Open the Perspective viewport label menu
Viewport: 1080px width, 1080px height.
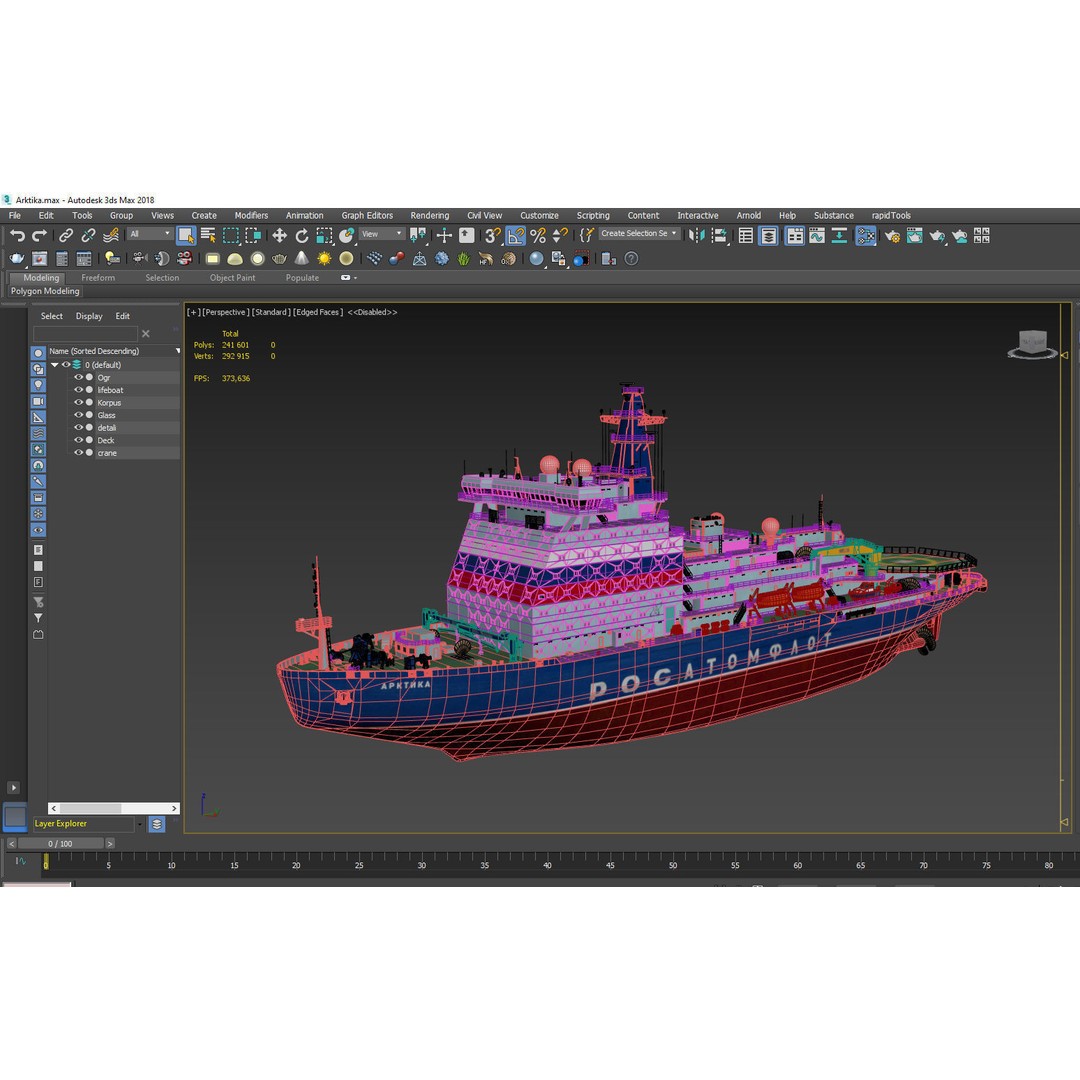coord(226,313)
